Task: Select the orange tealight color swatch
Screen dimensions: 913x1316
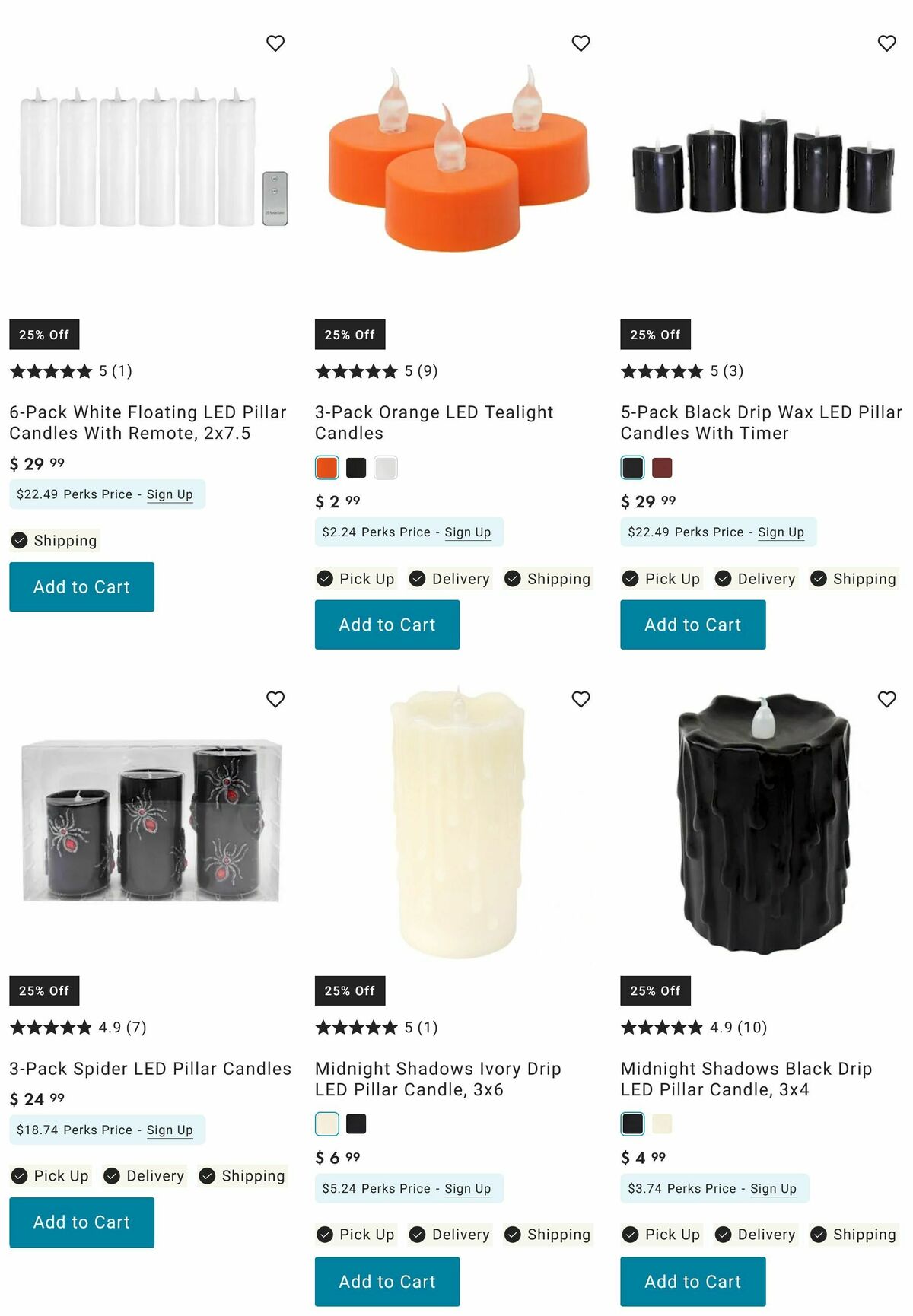Action: [x=327, y=468]
